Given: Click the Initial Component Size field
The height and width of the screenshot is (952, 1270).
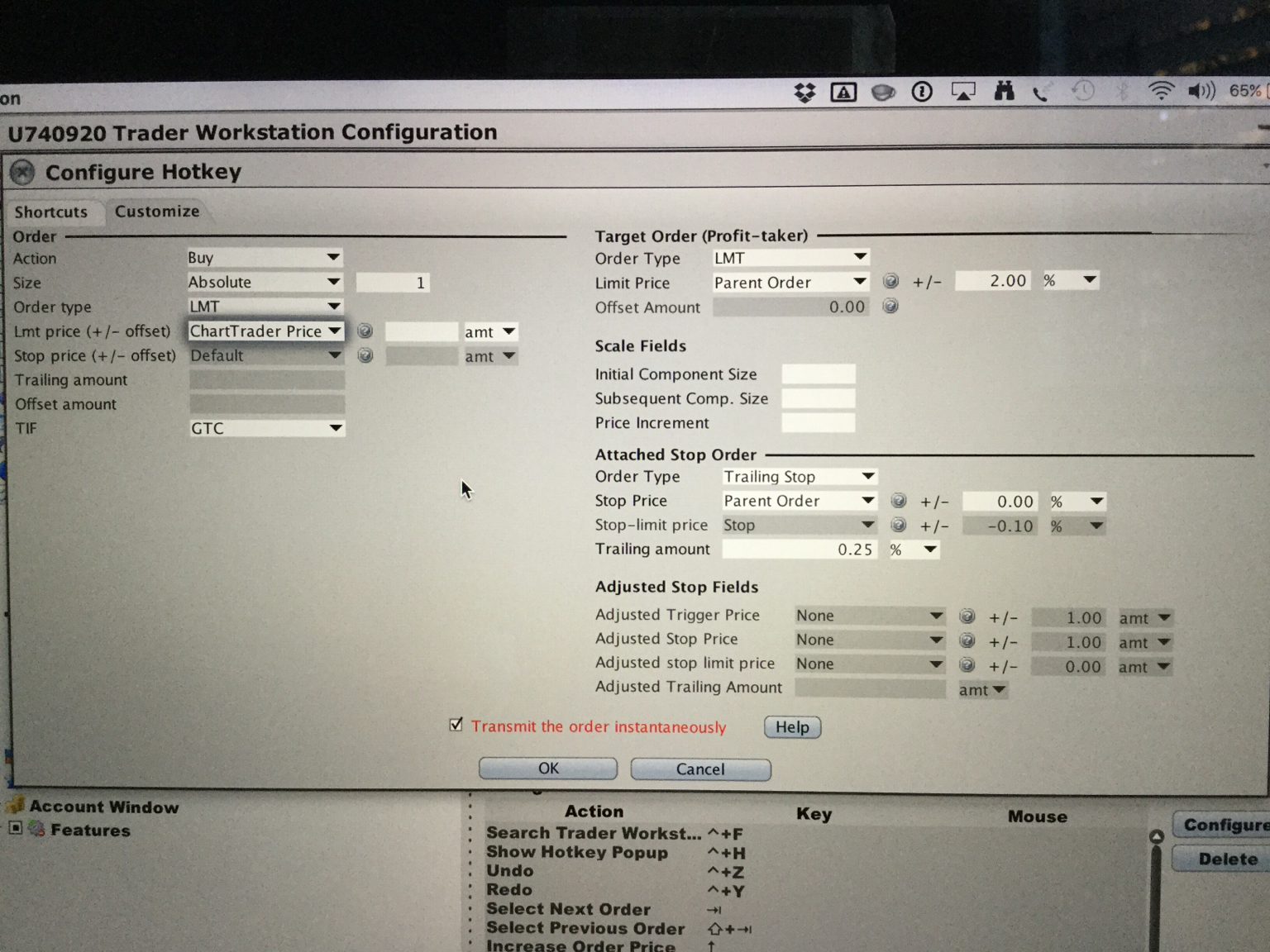Looking at the screenshot, I should tap(819, 374).
